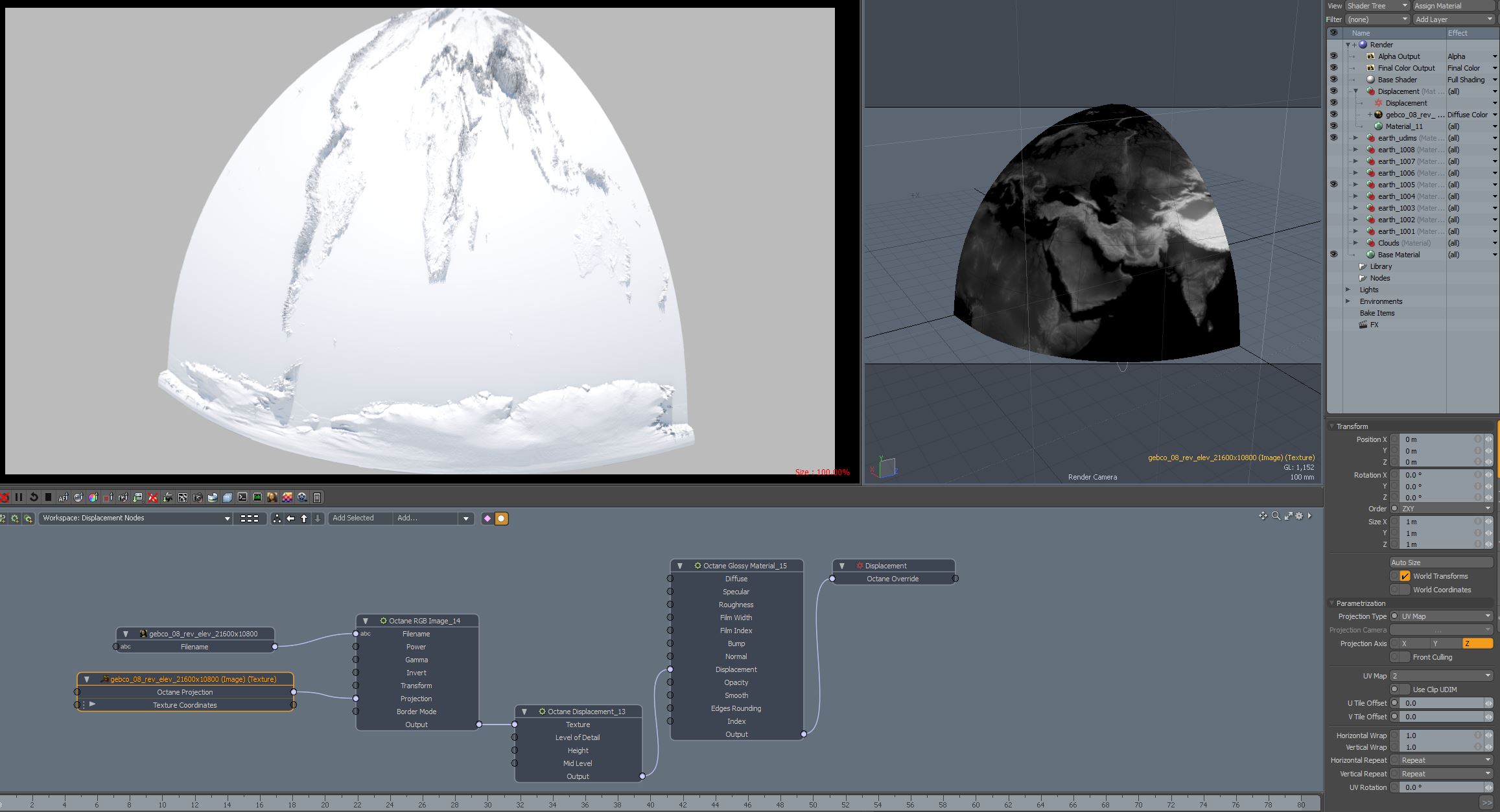This screenshot has width=1500, height=812.
Task: Select X as the Projection Axis
Action: (x=1409, y=644)
